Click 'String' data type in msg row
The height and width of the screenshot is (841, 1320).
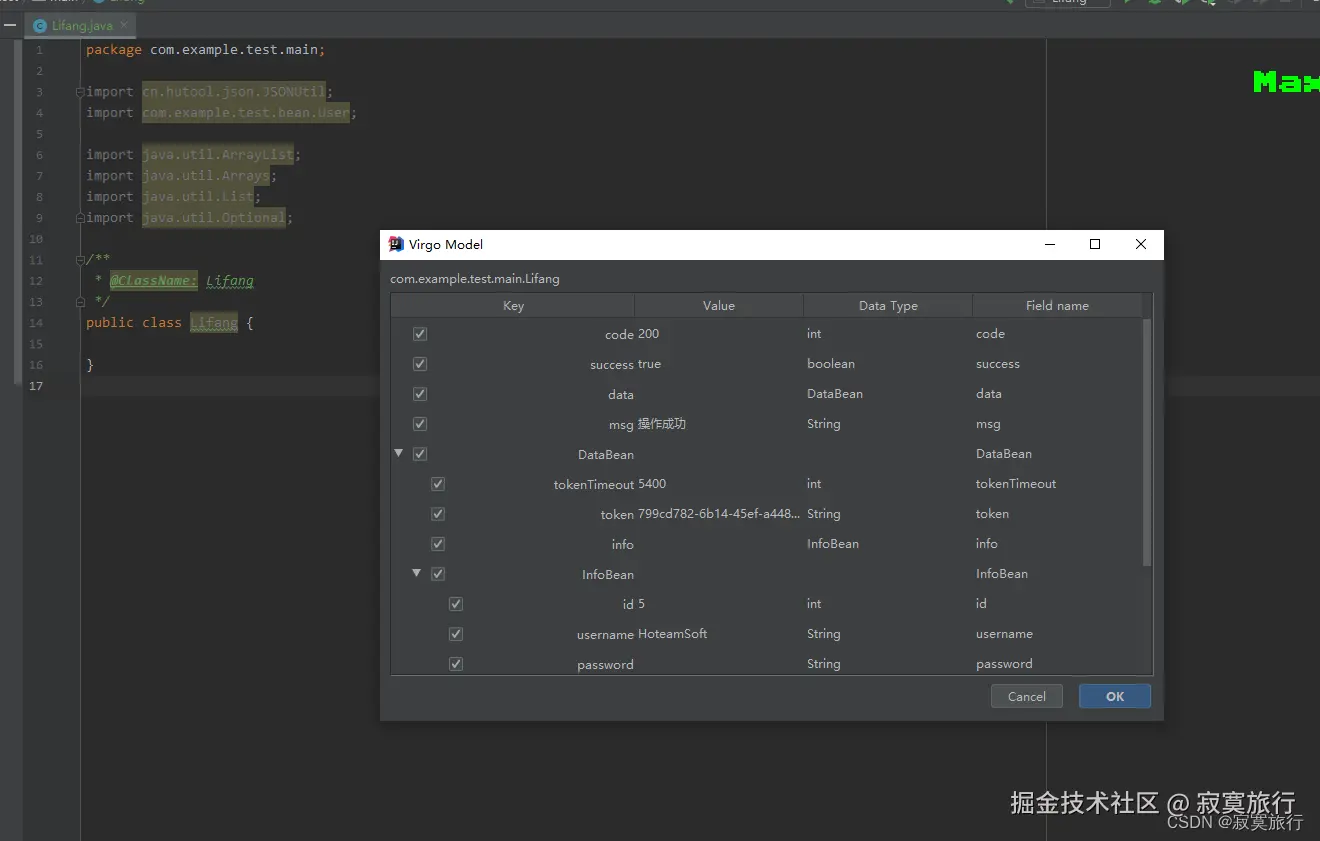coord(824,424)
